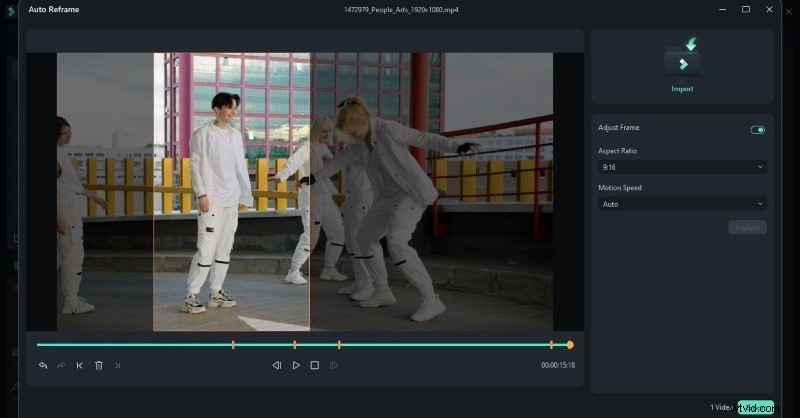Open the Aspect Ratio 9:16 dropdown
Viewport: 800px width, 418px height.
click(682, 167)
